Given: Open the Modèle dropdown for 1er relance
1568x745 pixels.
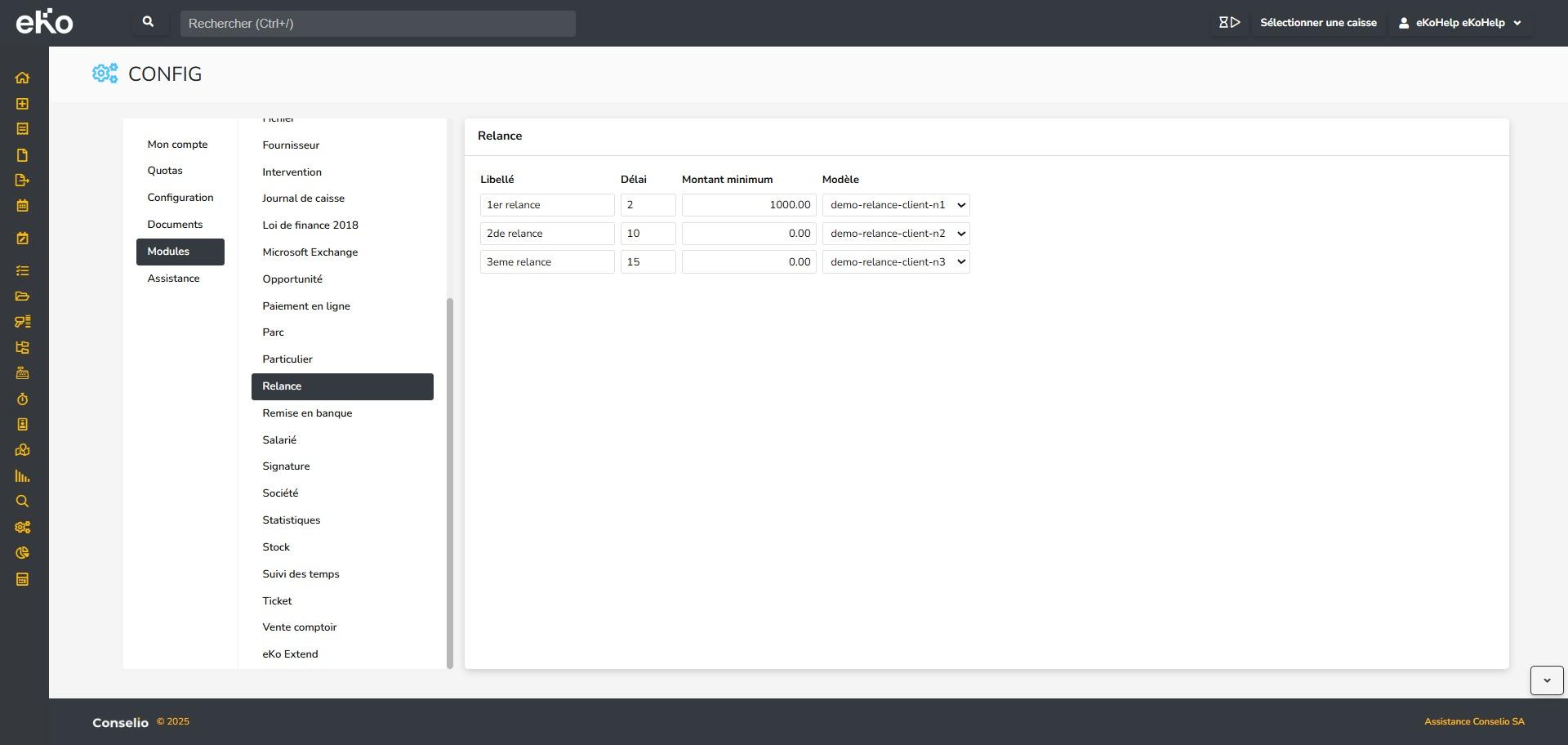Looking at the screenshot, I should [x=896, y=205].
